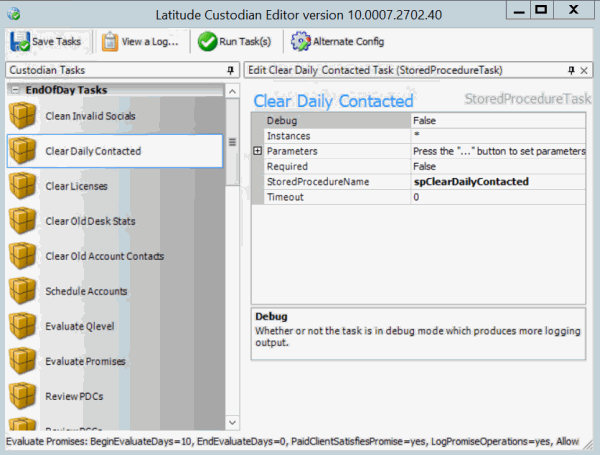Maximize the Latitude Custodian Editor window
Screen dimensions: 600x455
pyautogui.click(x=541, y=10)
